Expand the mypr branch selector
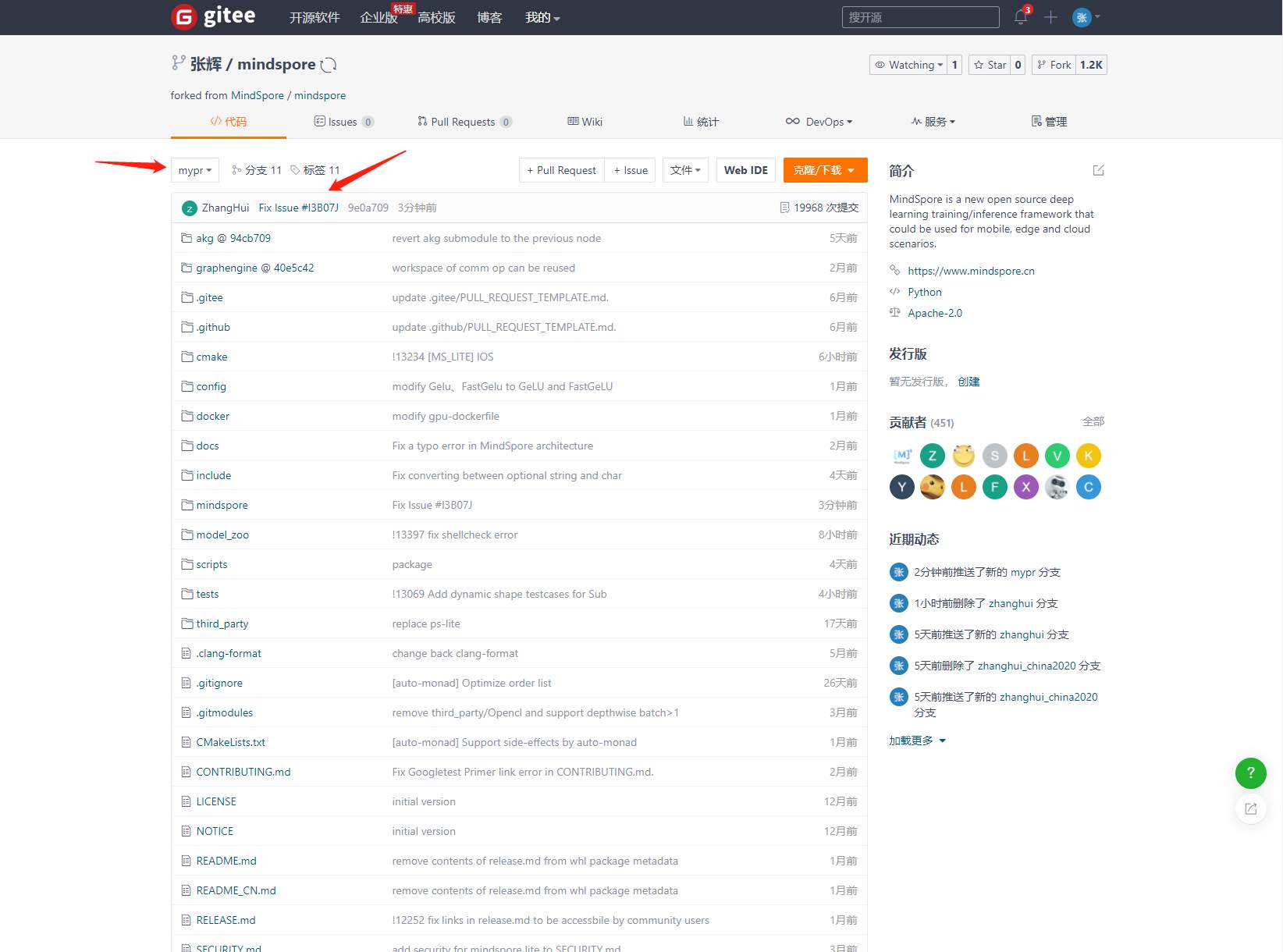This screenshot has width=1283, height=952. (195, 170)
